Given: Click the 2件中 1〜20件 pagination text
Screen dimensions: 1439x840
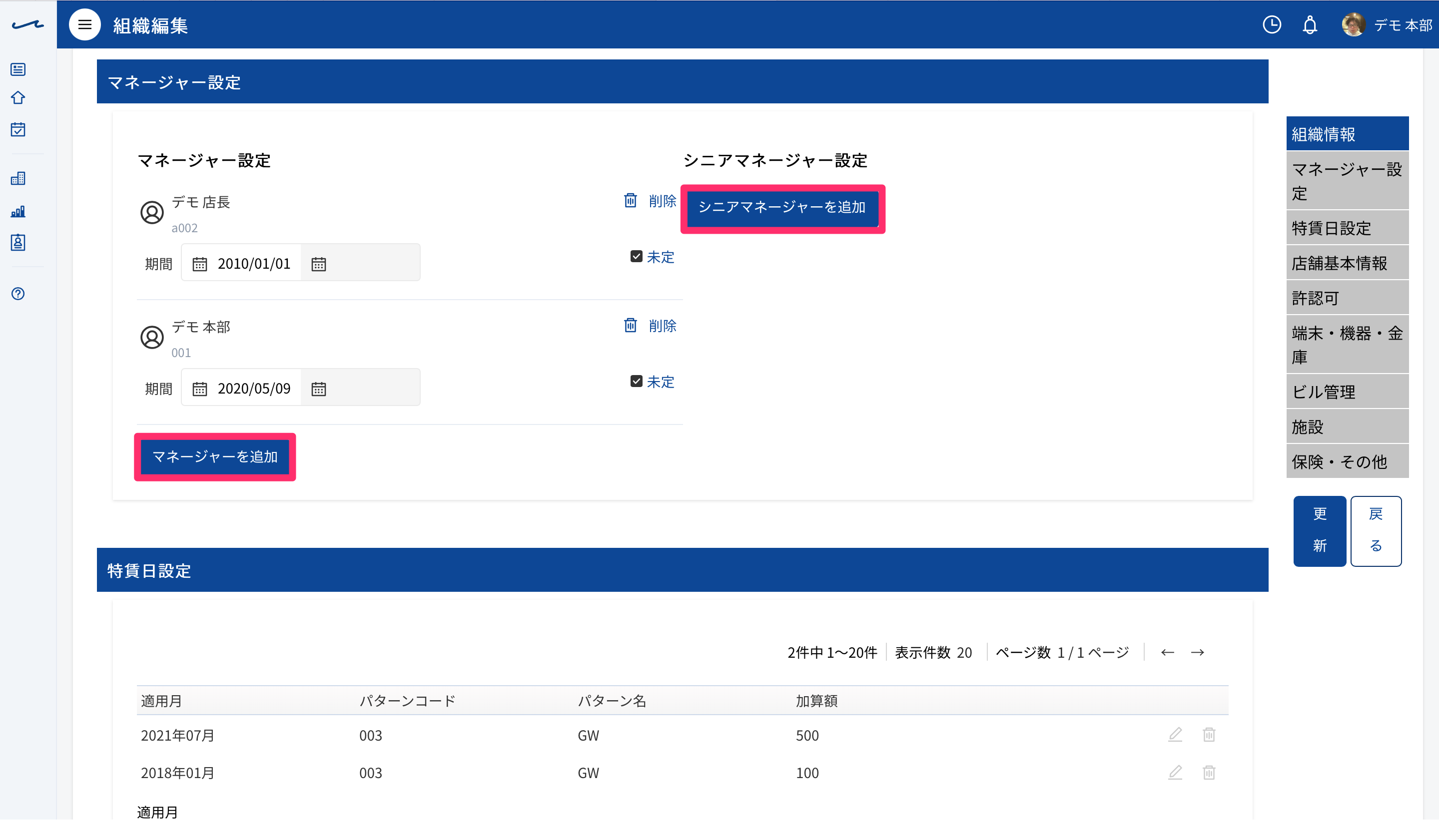Looking at the screenshot, I should [x=832, y=653].
